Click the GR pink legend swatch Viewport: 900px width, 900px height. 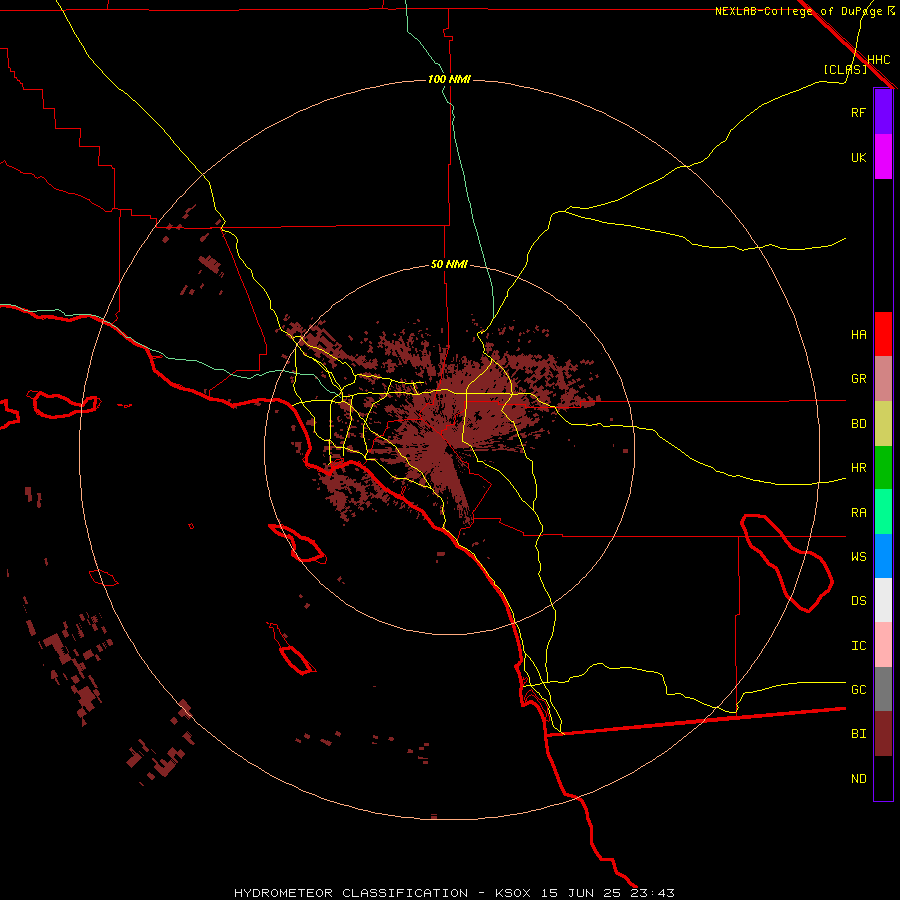click(883, 379)
